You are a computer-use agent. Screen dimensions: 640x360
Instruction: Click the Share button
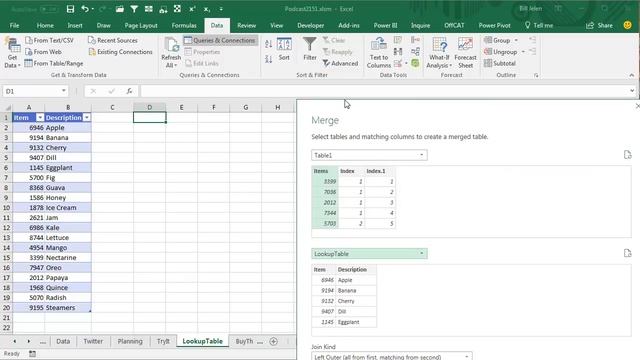click(x=600, y=25)
